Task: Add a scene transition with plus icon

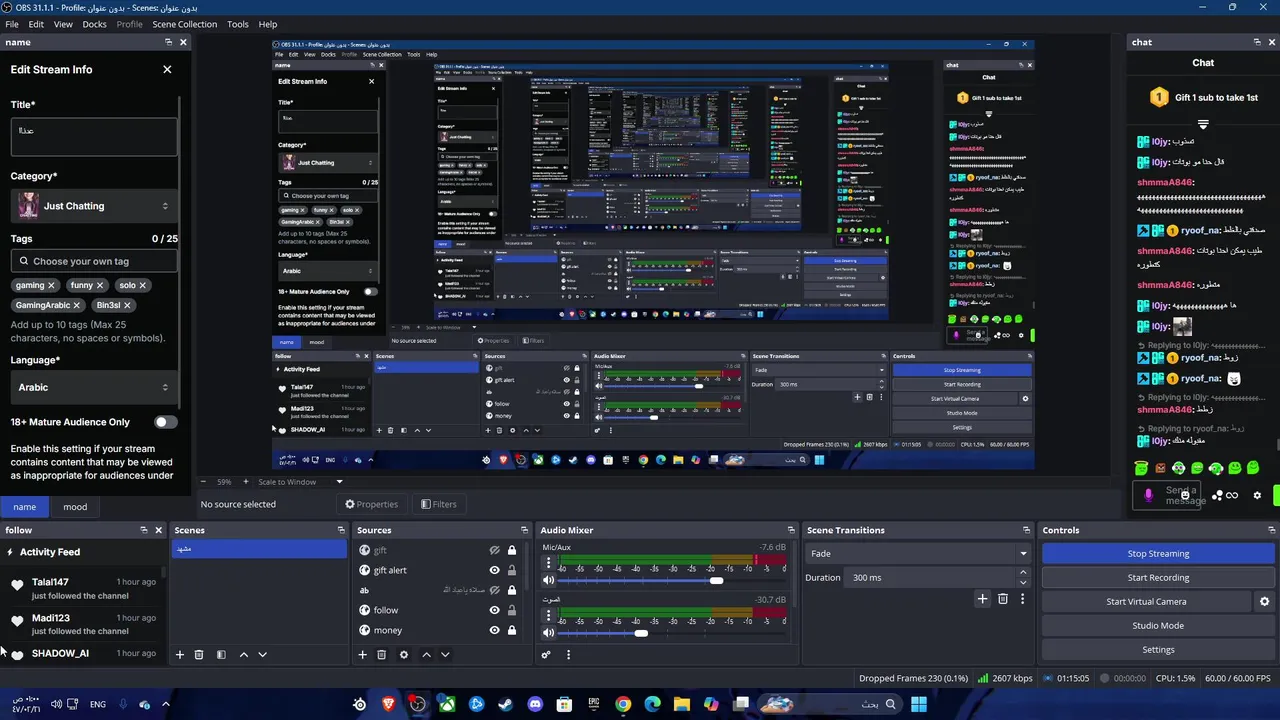Action: [982, 599]
